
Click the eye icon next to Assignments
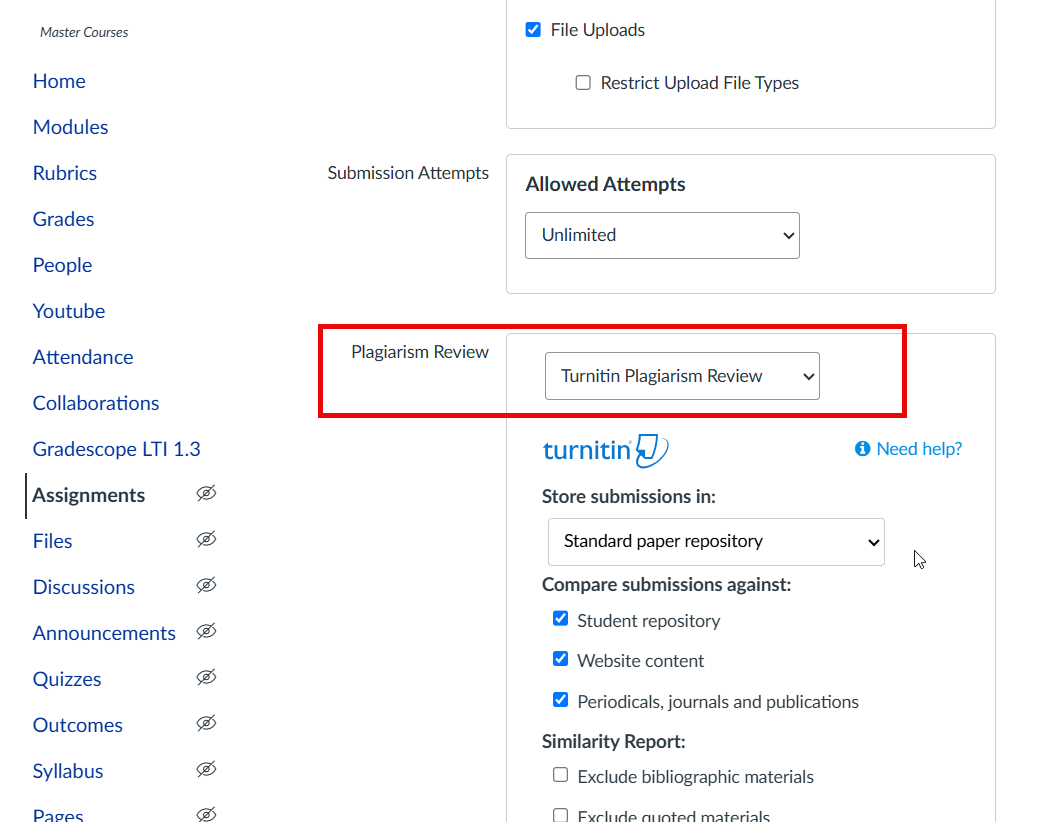[206, 494]
